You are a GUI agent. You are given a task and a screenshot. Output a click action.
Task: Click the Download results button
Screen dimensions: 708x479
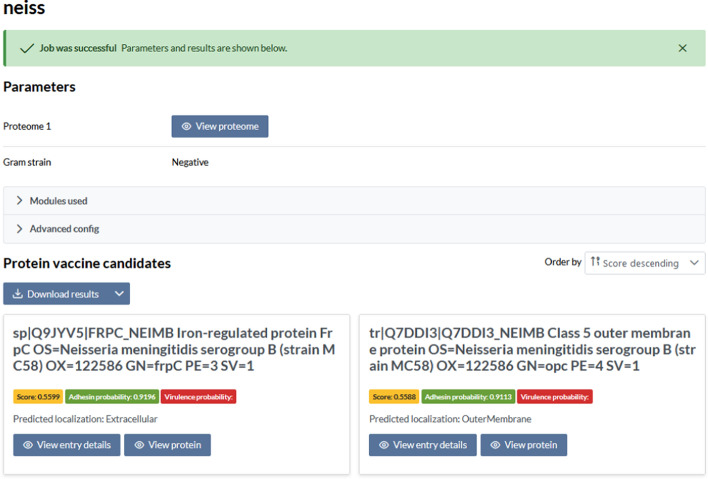(54, 294)
